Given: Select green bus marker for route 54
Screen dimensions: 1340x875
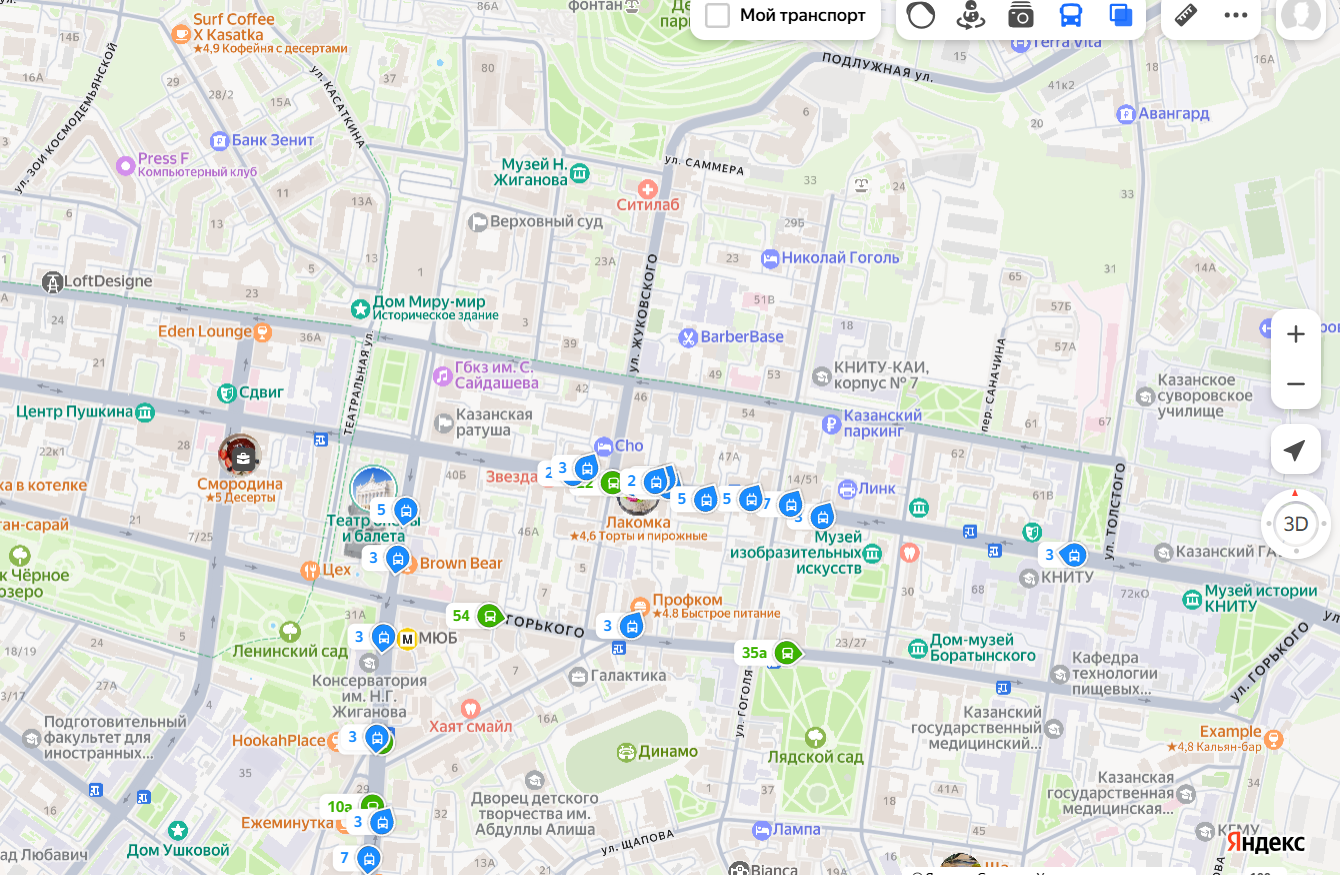Looking at the screenshot, I should [488, 616].
